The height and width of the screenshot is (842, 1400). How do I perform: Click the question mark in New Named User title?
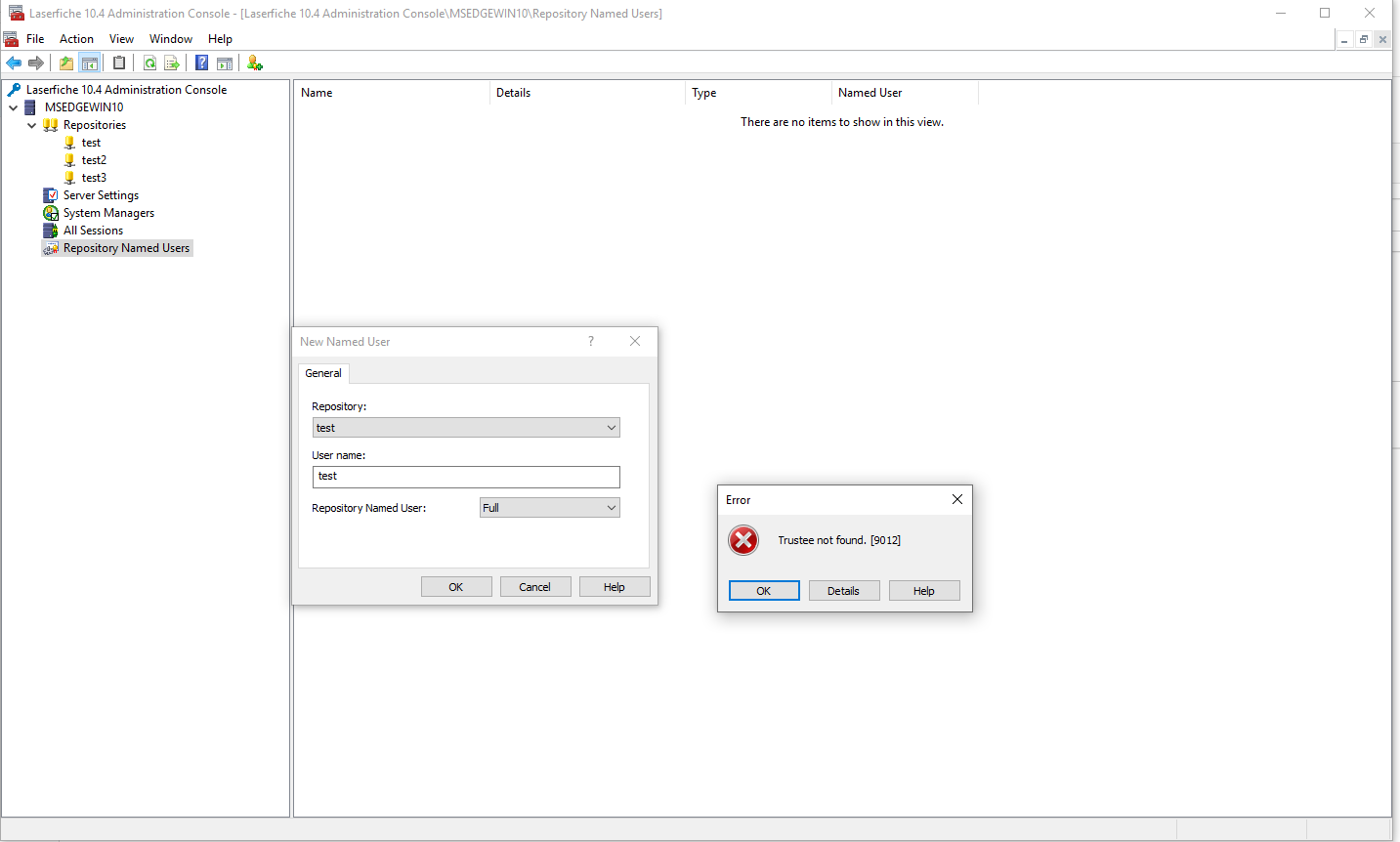click(591, 341)
